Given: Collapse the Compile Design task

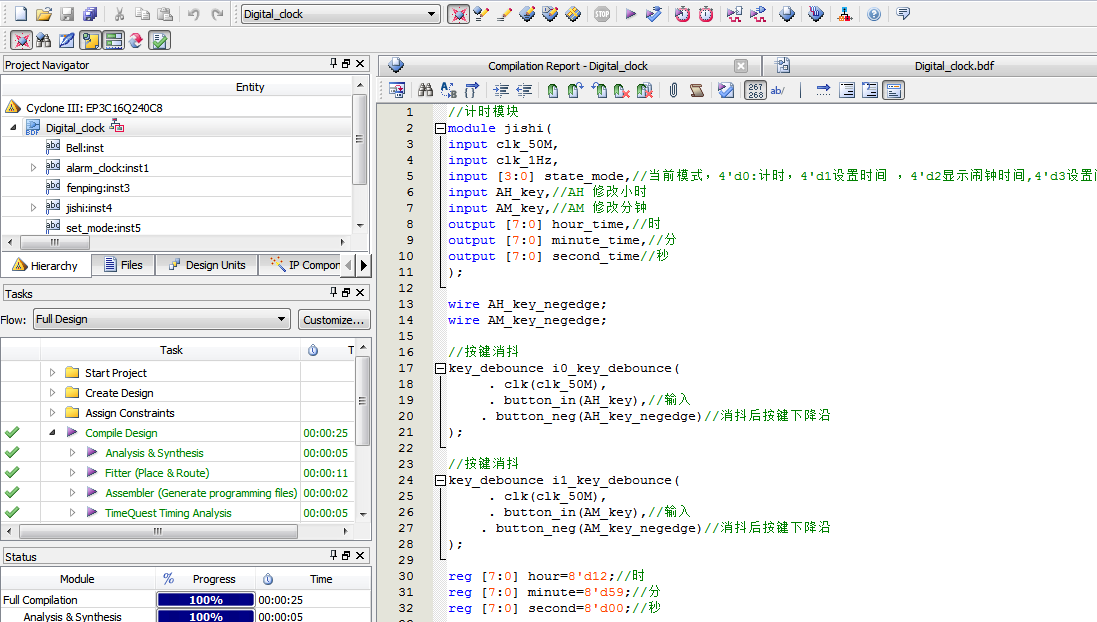Looking at the screenshot, I should tap(52, 433).
